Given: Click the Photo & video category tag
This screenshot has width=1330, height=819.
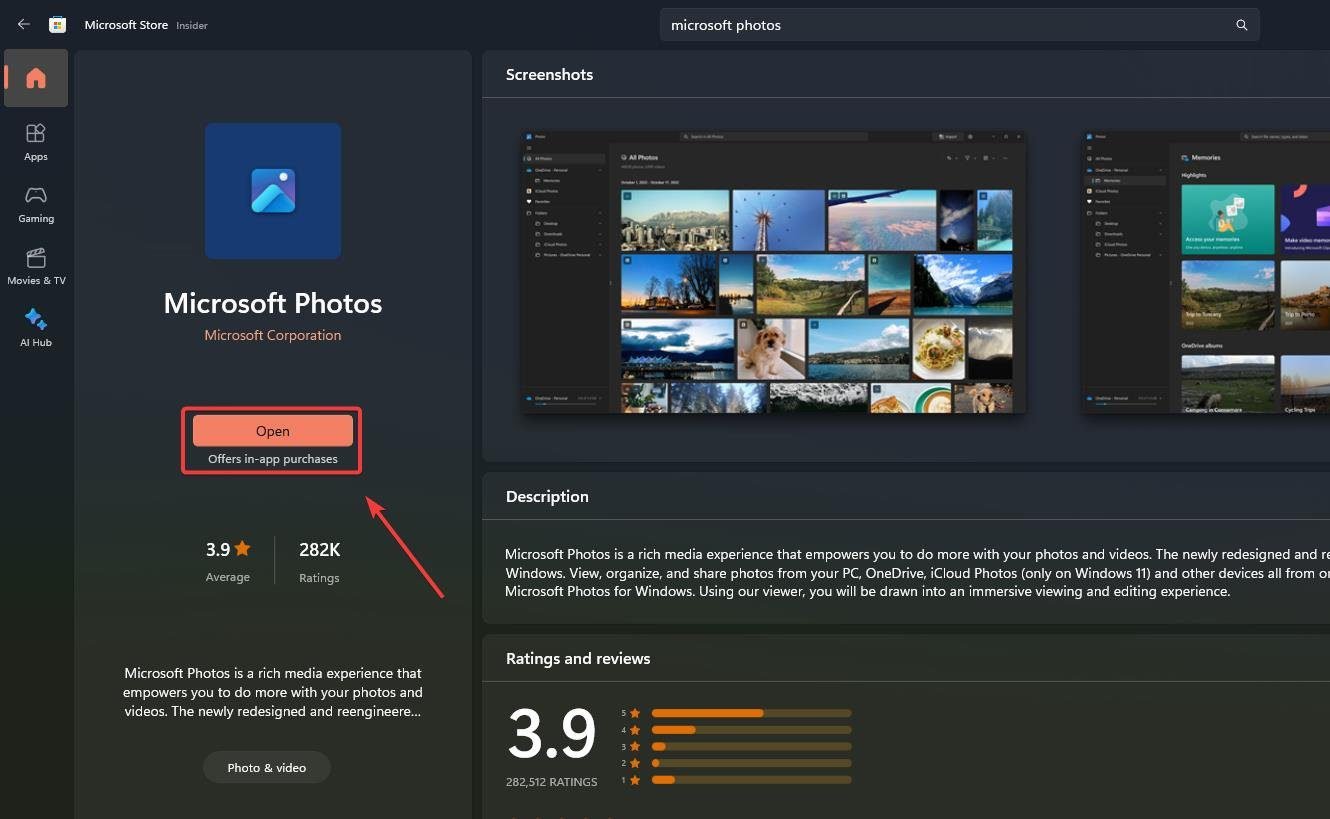Looking at the screenshot, I should [266, 767].
